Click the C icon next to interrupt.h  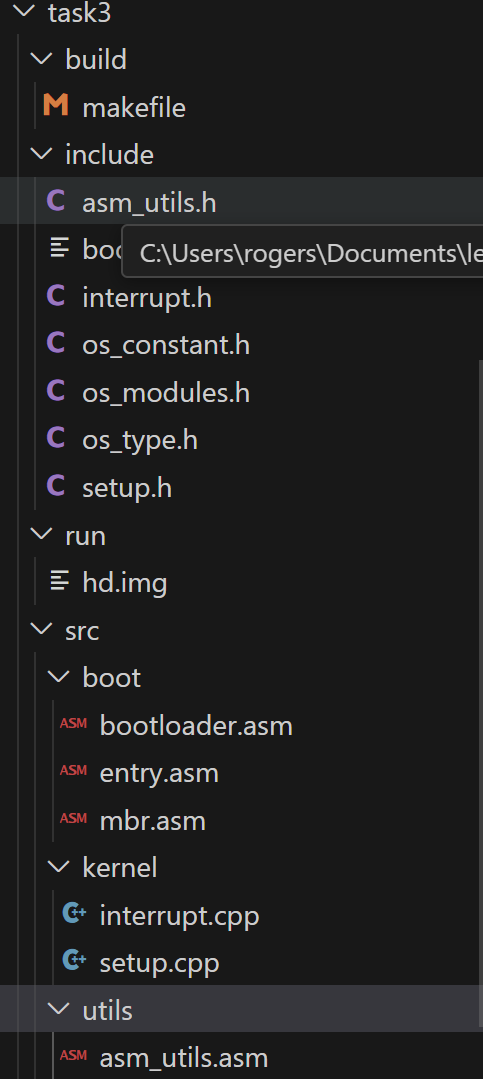(x=56, y=297)
